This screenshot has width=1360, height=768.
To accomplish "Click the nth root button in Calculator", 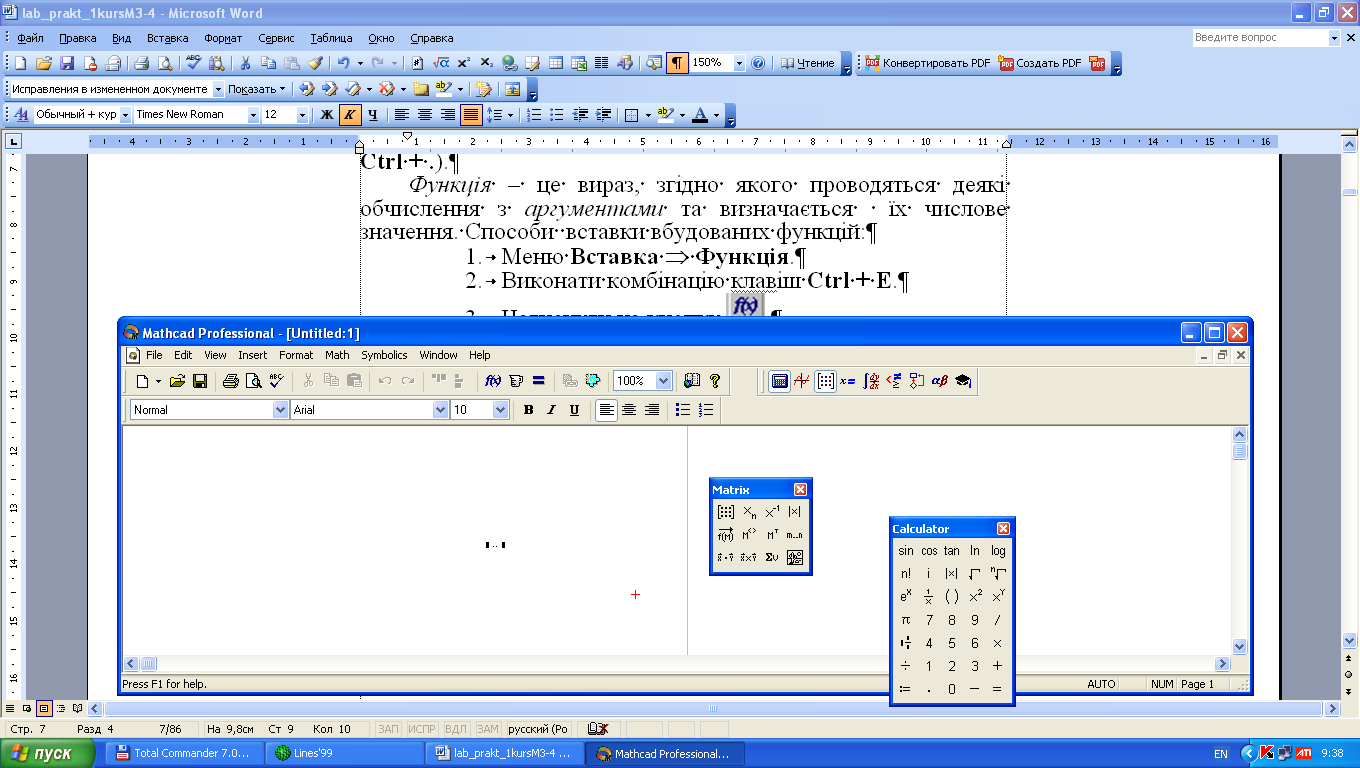I will 998,574.
